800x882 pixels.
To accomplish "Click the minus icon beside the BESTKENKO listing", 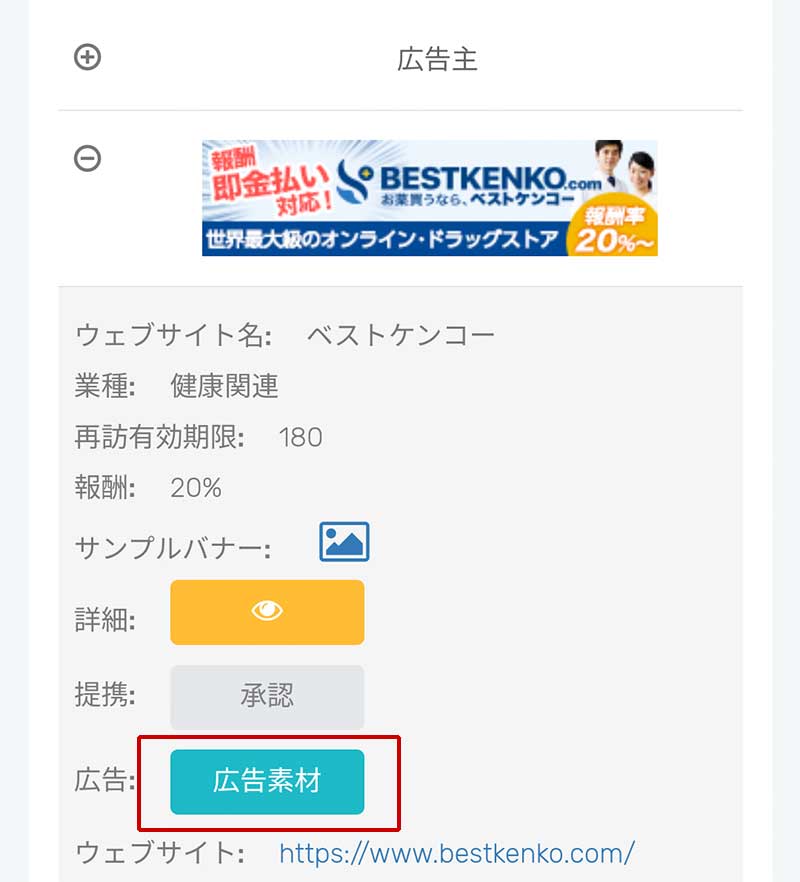I will point(88,158).
